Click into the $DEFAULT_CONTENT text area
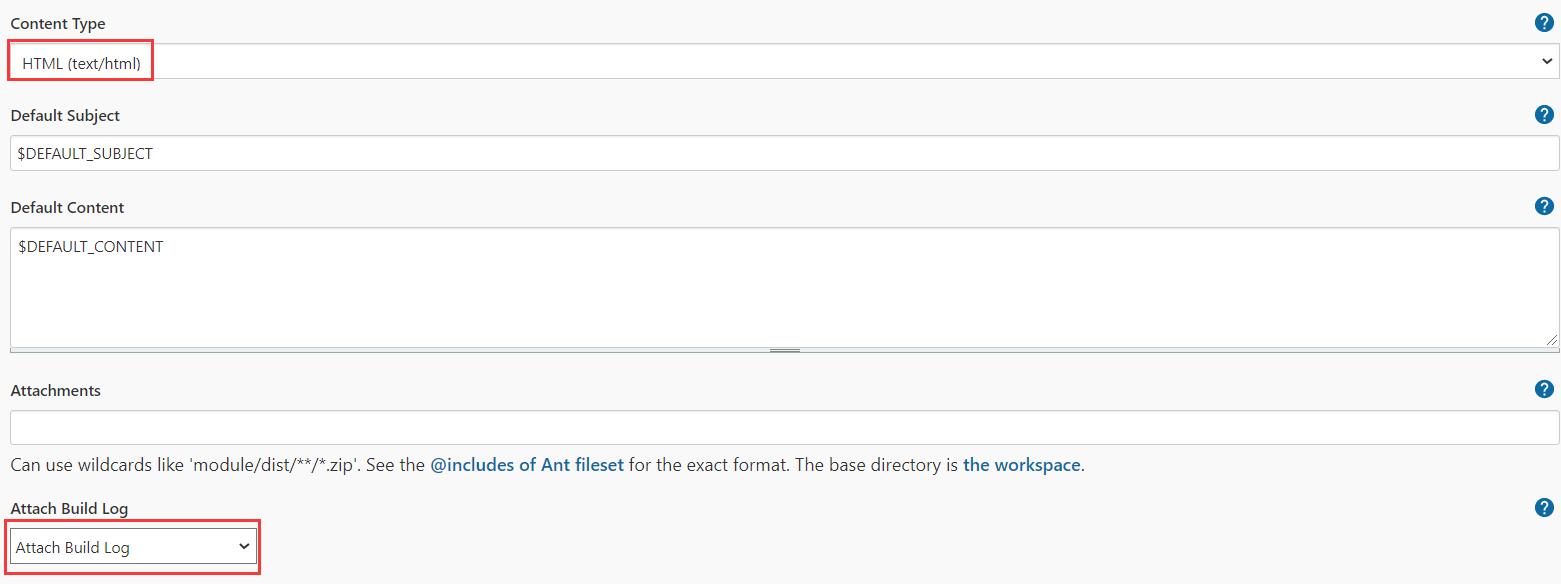 point(784,288)
